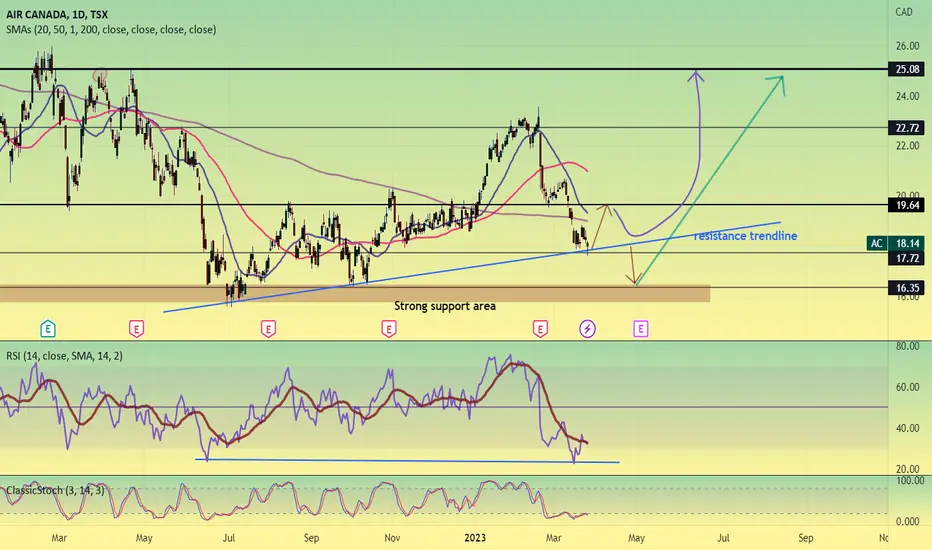Open the purple upcoming earnings marker
This screenshot has height=550, width=932.
[640, 328]
